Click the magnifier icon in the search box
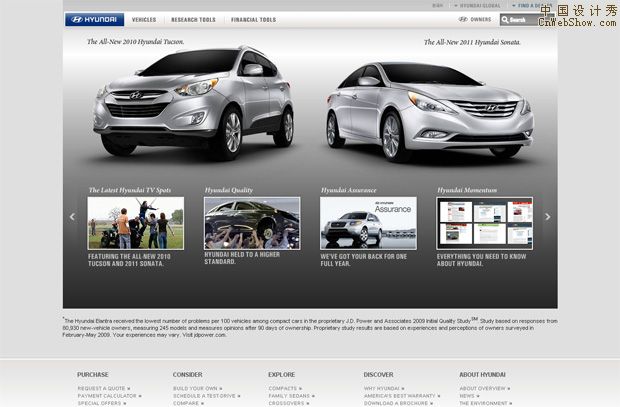Image resolution: width=620 pixels, height=407 pixels. pos(505,19)
